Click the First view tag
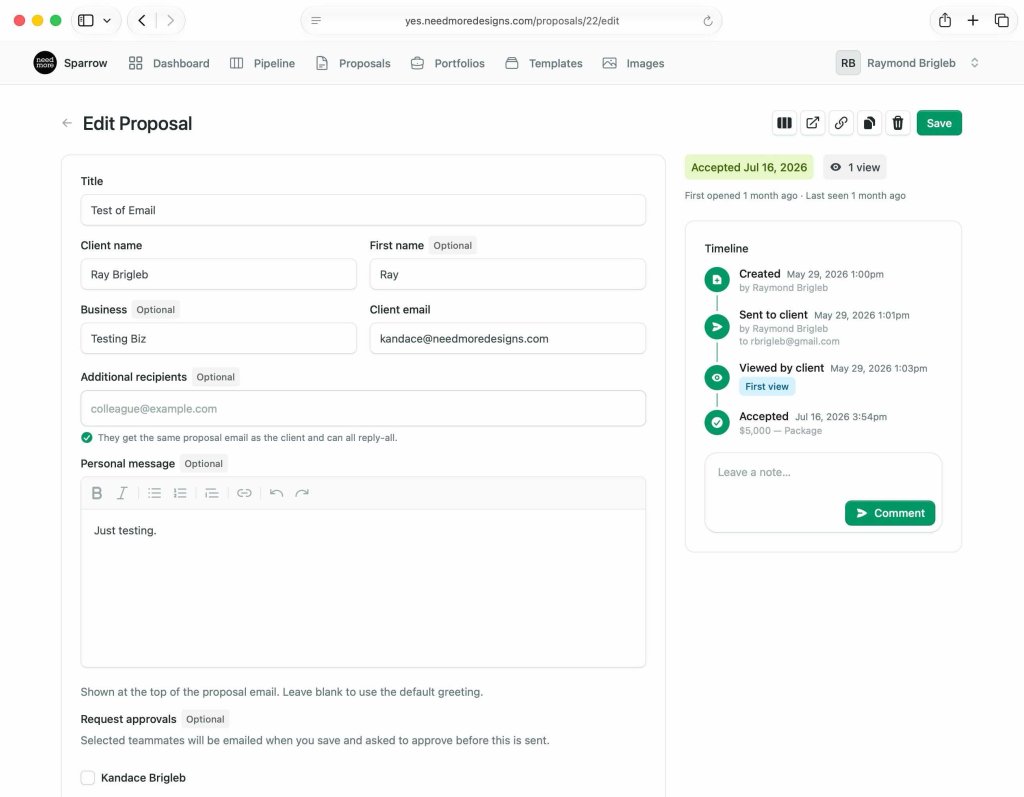1024x797 pixels. coord(767,387)
